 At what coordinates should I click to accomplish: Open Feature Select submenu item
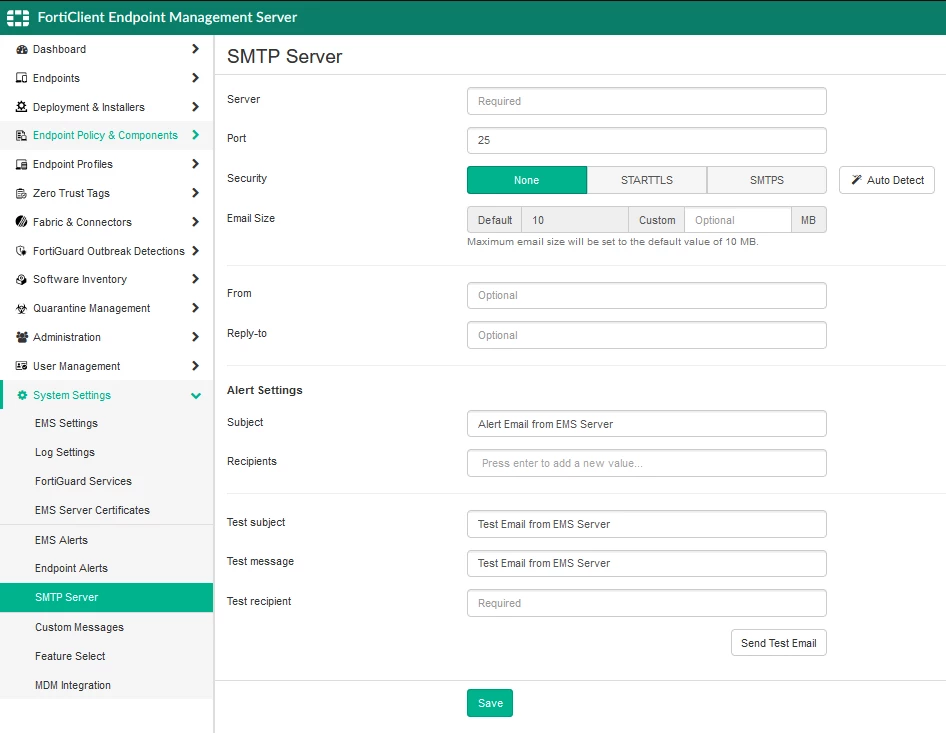pyautogui.click(x=106, y=656)
